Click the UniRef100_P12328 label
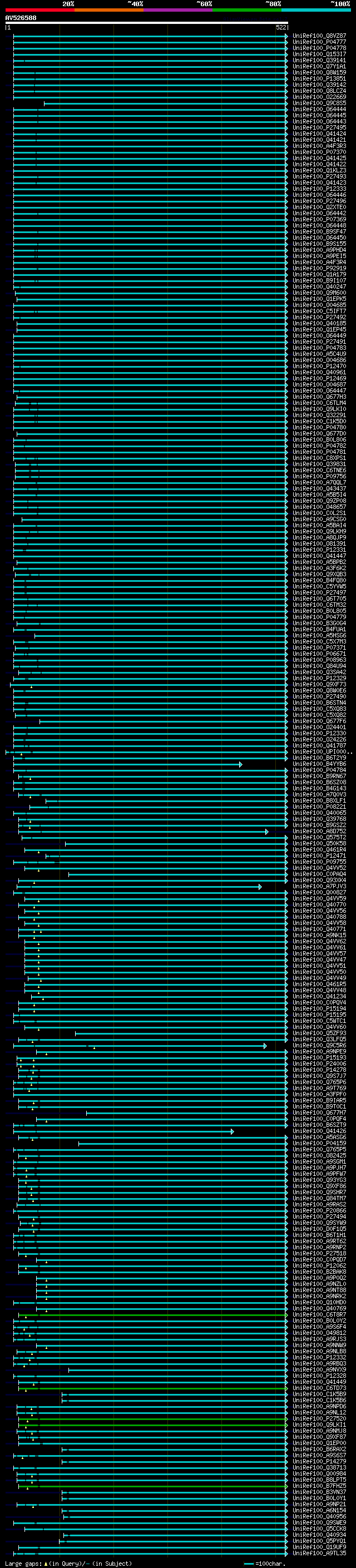The width and height of the screenshot is (356, 1568). pos(319,1376)
